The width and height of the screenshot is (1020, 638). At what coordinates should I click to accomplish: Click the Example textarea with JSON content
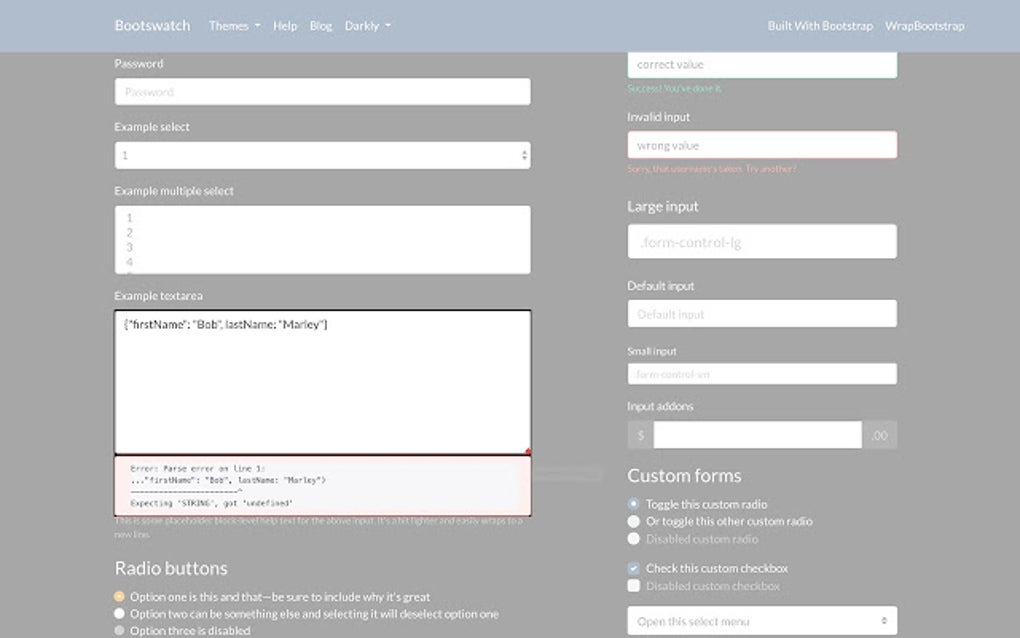(321, 380)
